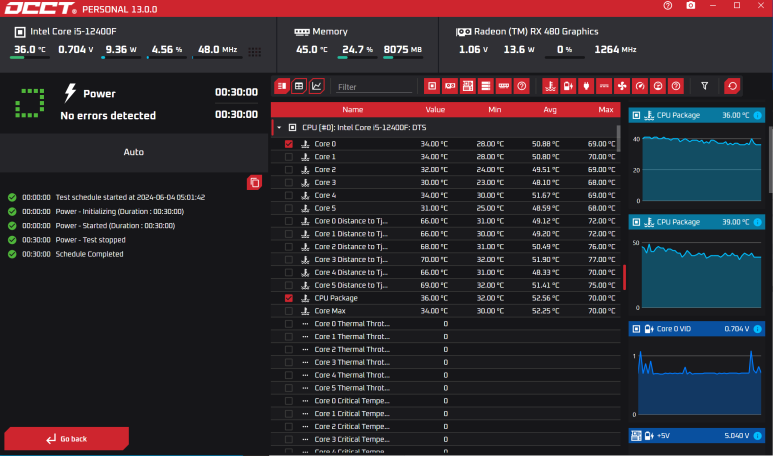Viewport: 773px width, 456px height.
Task: Reset sensor statistics with the refresh icon
Action: pyautogui.click(x=732, y=86)
